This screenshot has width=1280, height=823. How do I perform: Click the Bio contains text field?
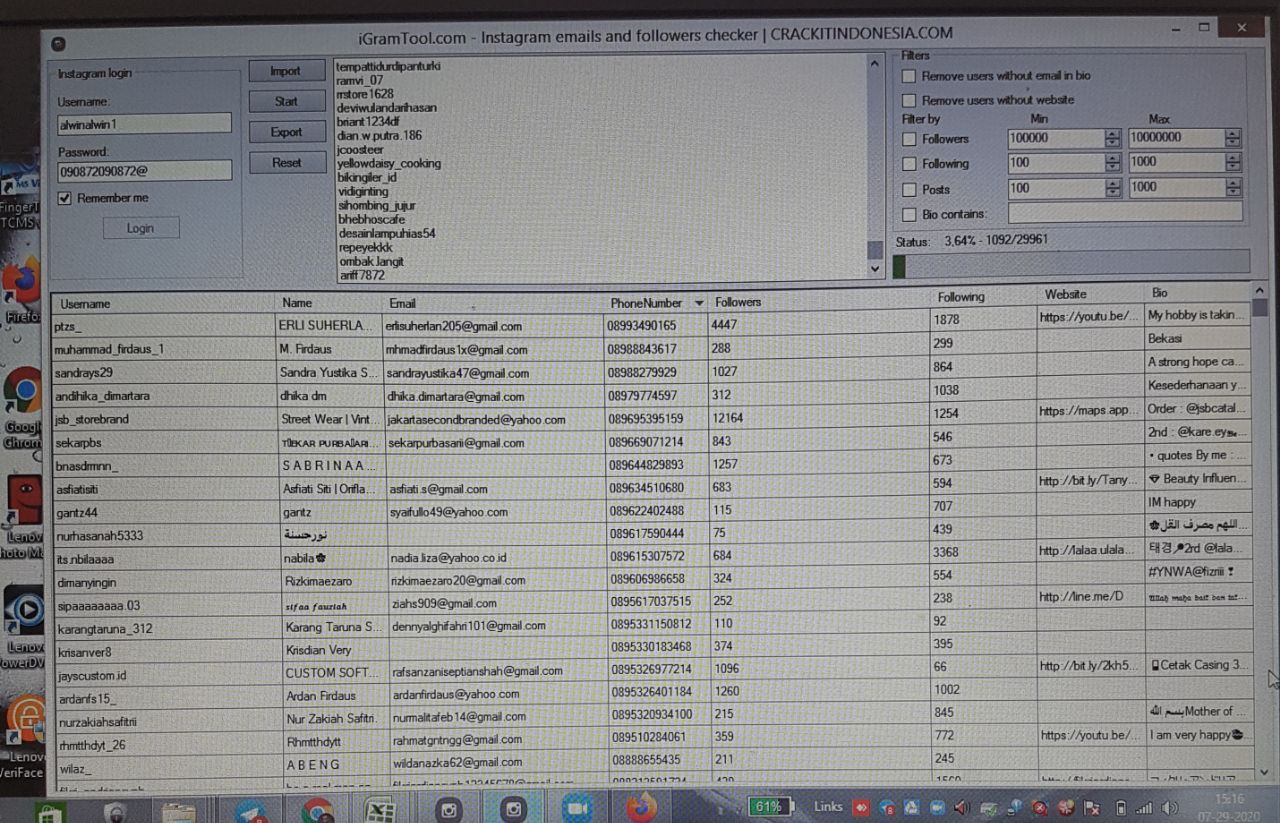click(1125, 212)
